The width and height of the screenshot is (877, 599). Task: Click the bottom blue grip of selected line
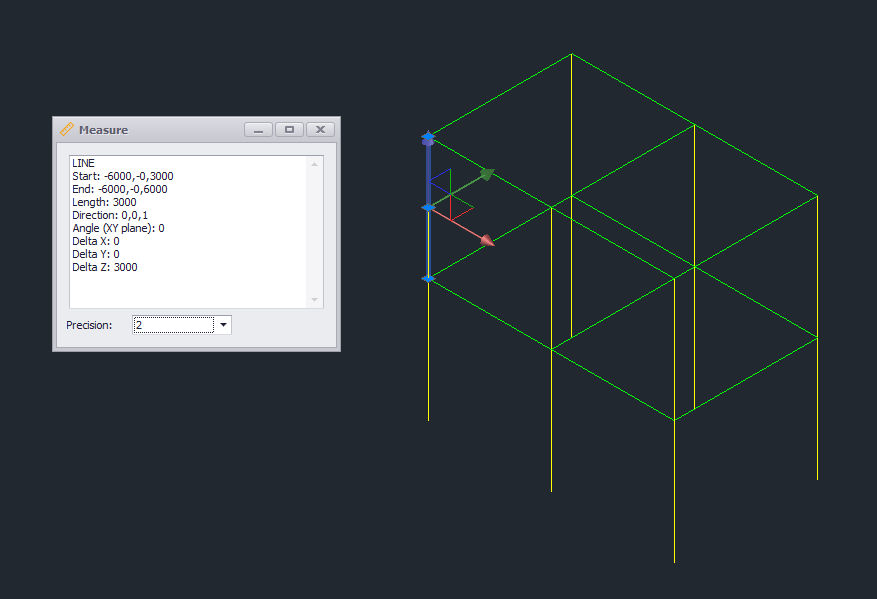428,279
